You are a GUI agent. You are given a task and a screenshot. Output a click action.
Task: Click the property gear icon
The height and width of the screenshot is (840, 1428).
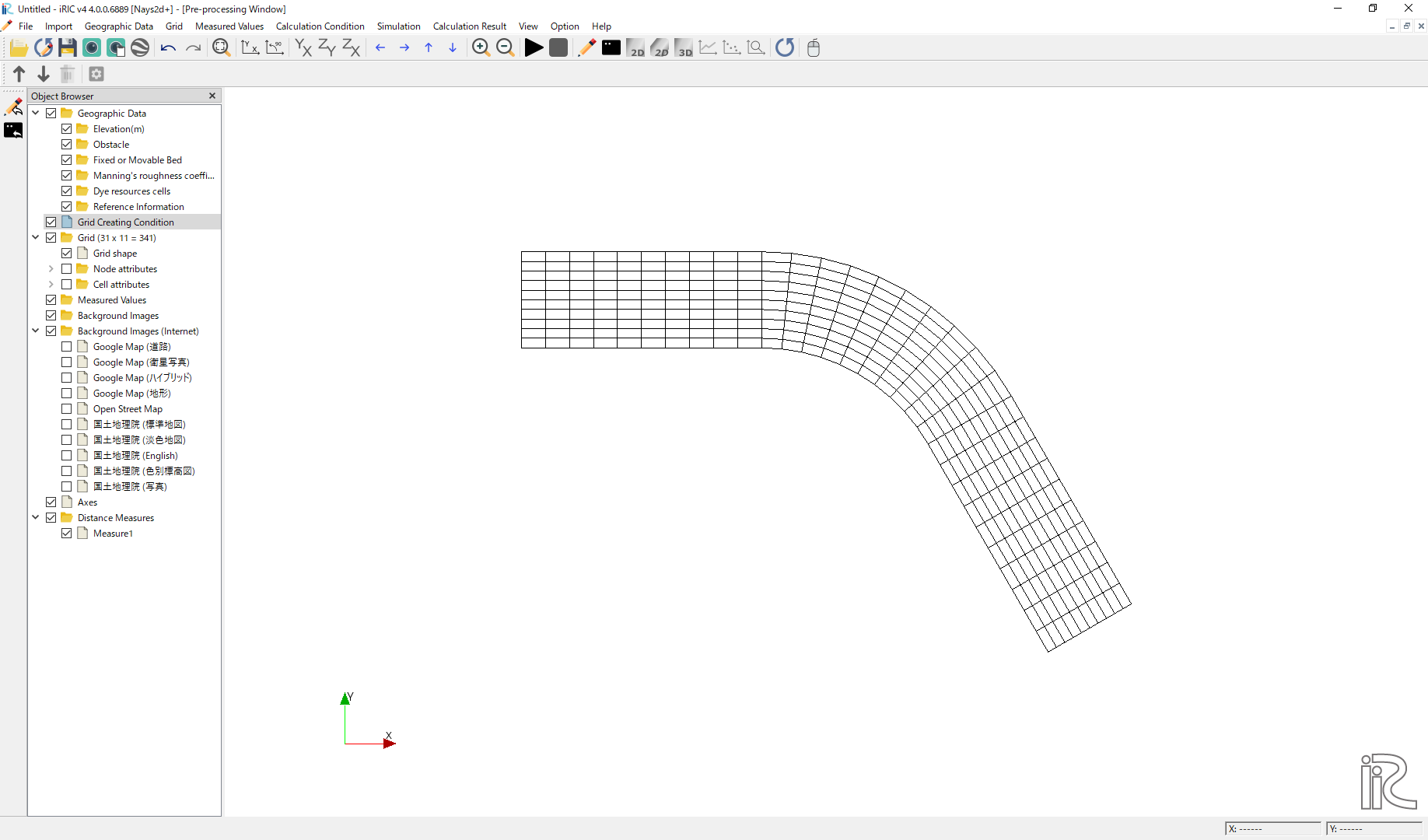tap(96, 74)
